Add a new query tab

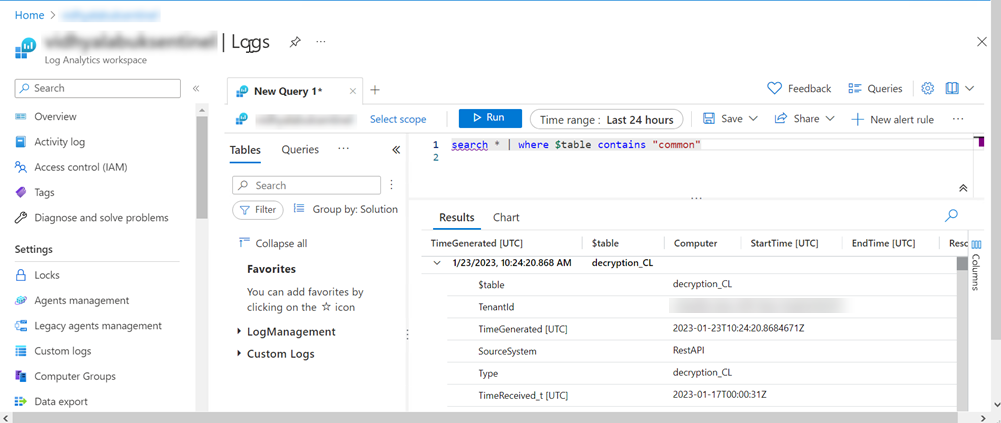point(375,90)
